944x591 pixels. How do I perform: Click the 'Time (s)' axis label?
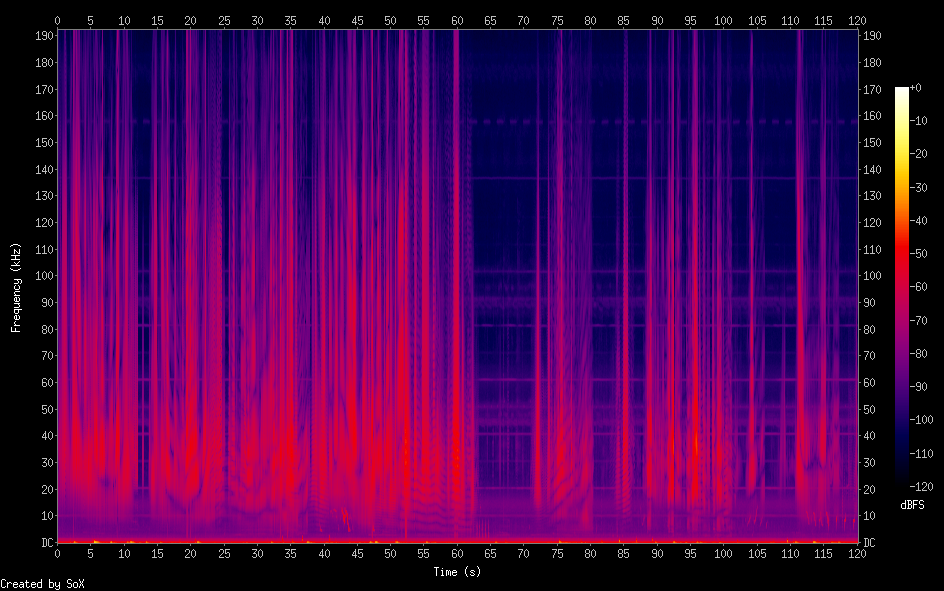click(x=456, y=572)
